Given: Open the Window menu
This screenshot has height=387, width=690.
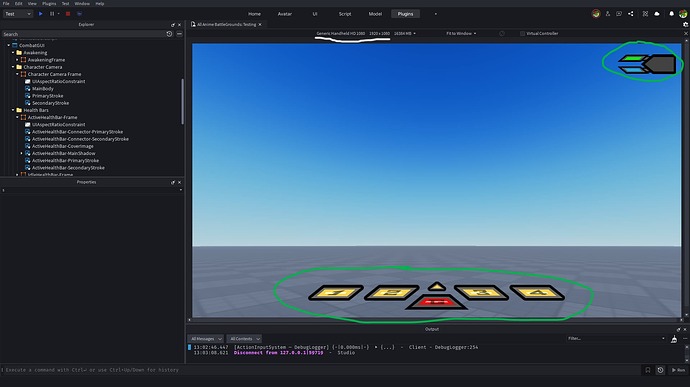Looking at the screenshot, I should pyautogui.click(x=82, y=4).
